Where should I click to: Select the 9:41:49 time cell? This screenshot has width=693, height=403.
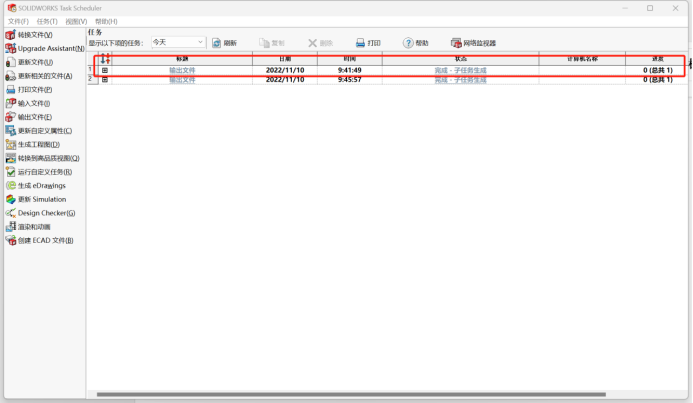[350, 70]
